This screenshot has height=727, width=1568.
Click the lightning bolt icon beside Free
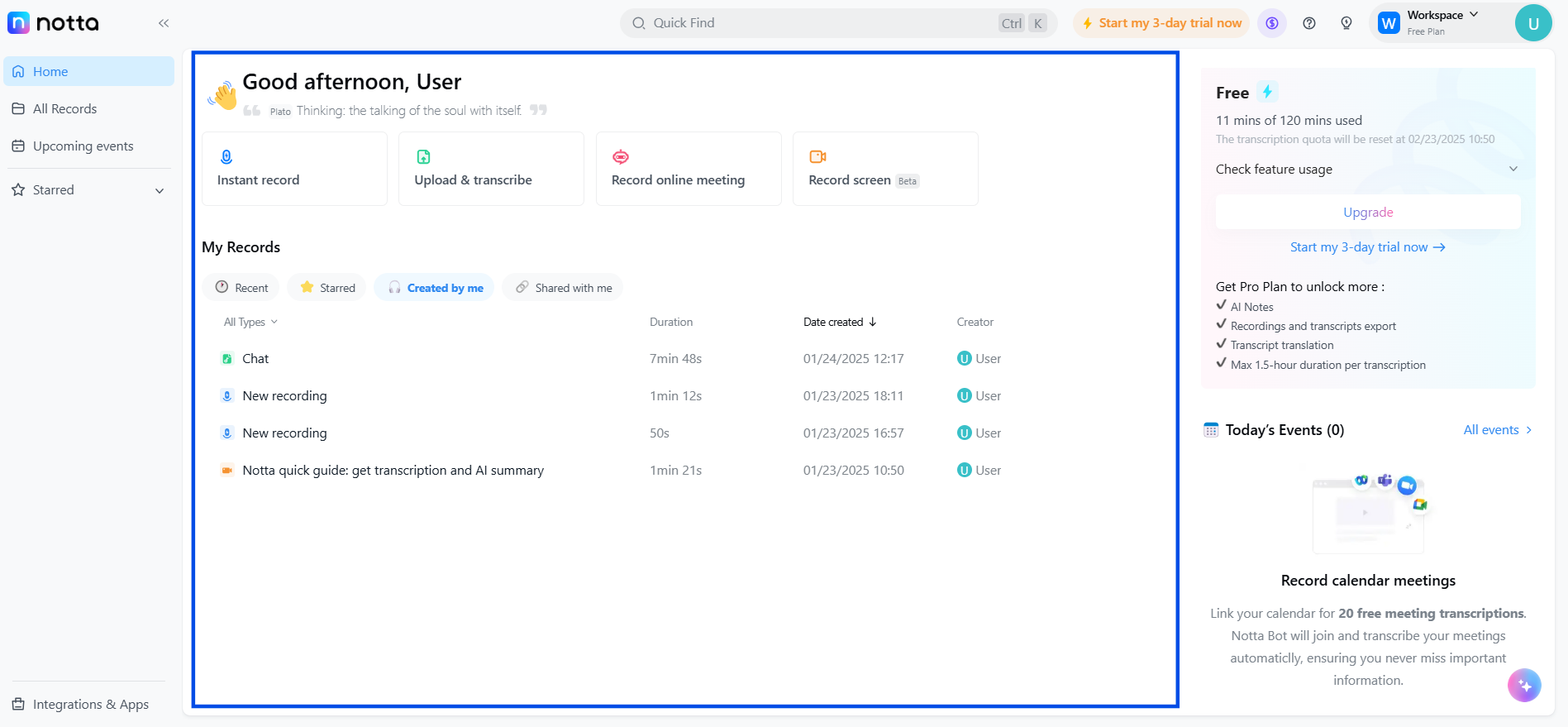(1267, 92)
